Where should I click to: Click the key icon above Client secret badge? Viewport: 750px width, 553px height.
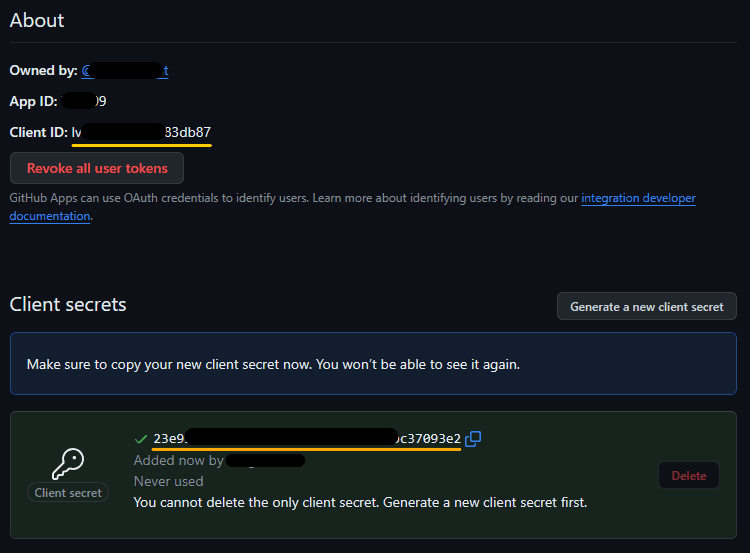pyautogui.click(x=68, y=464)
